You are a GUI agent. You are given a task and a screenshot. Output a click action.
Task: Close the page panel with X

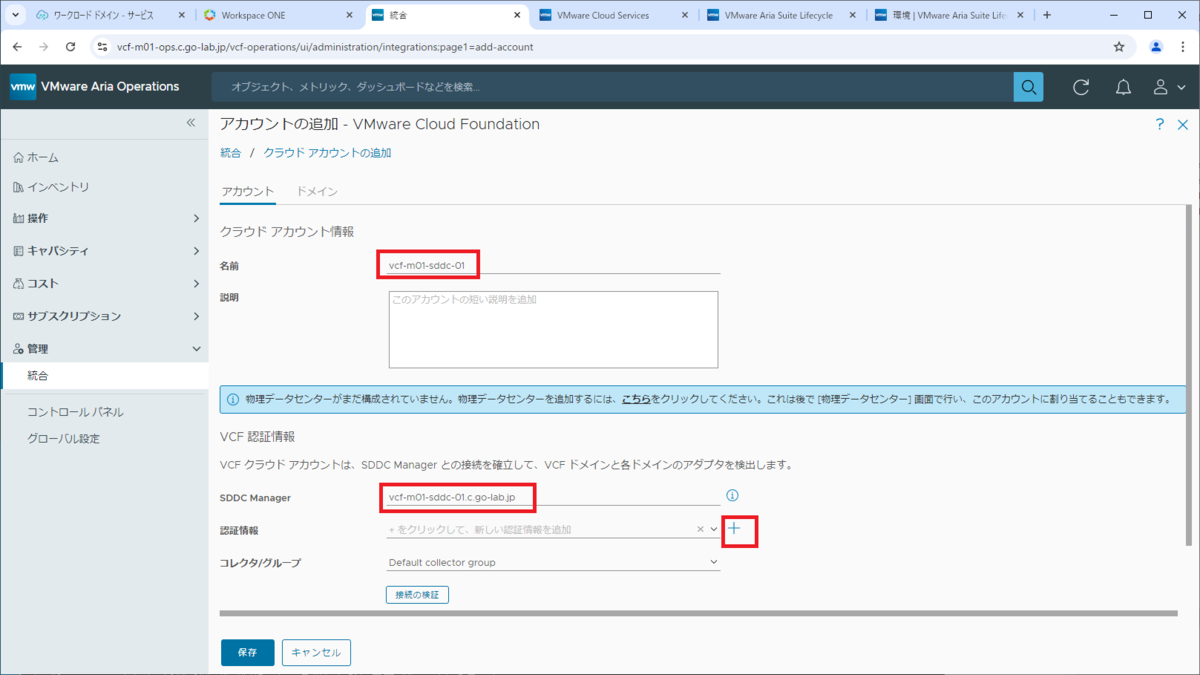pos(1183,124)
